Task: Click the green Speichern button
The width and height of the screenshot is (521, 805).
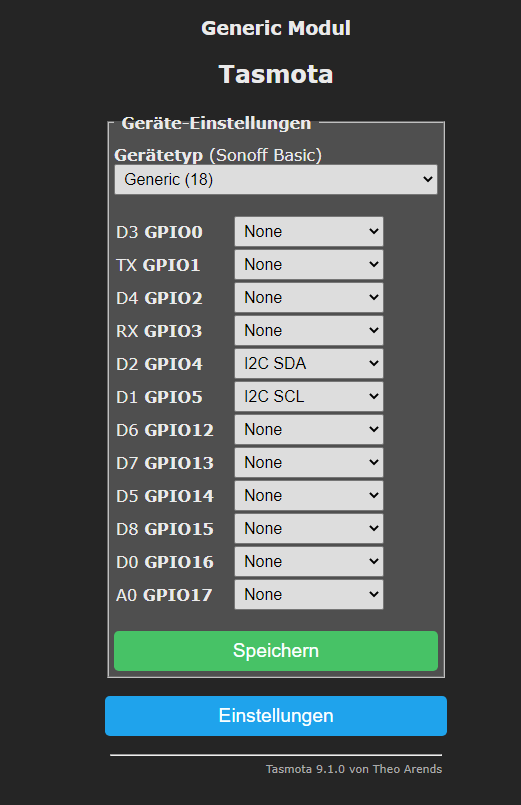Action: [x=276, y=651]
